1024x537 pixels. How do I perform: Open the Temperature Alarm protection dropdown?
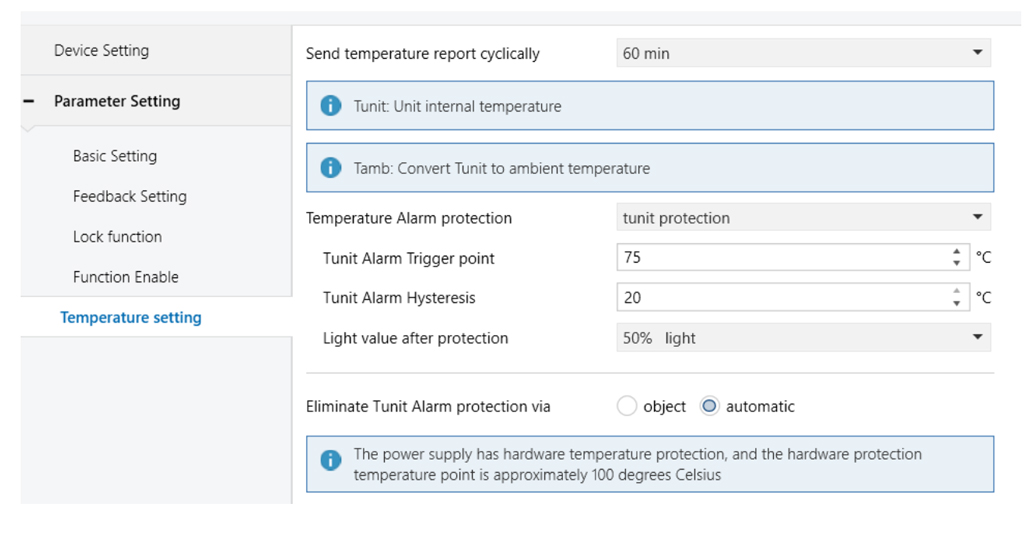(803, 218)
